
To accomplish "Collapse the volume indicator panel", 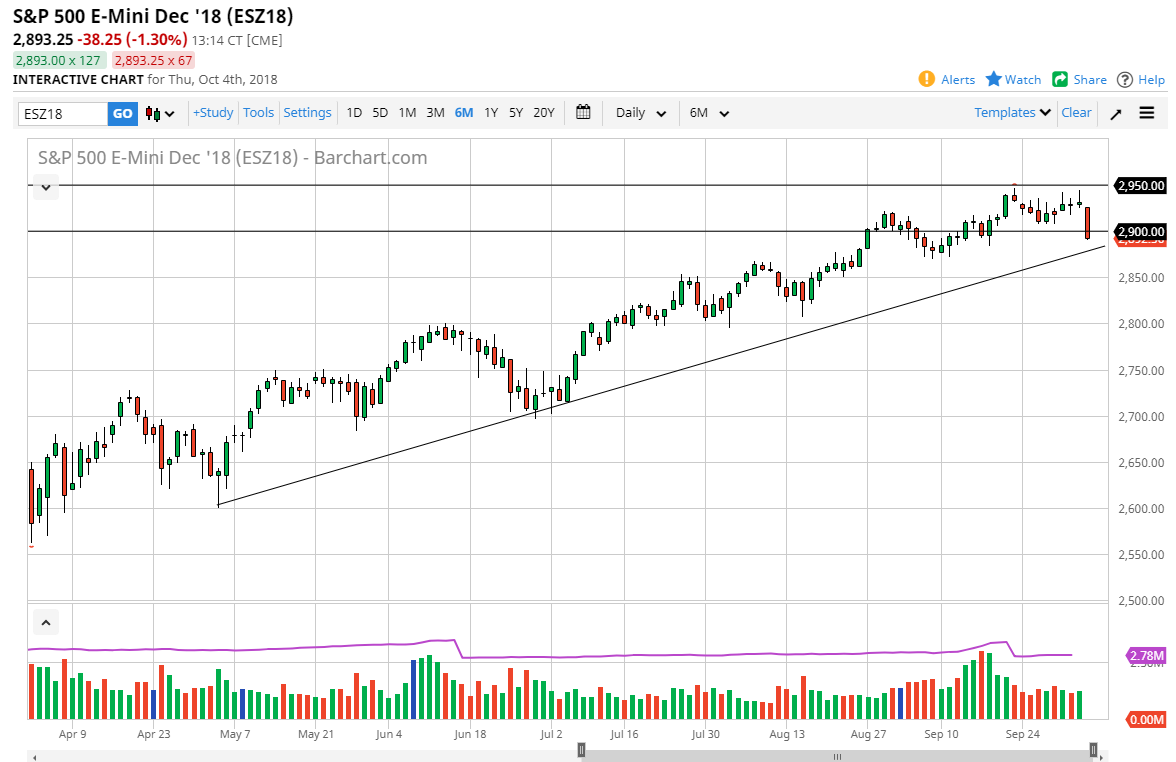I will pos(46,622).
